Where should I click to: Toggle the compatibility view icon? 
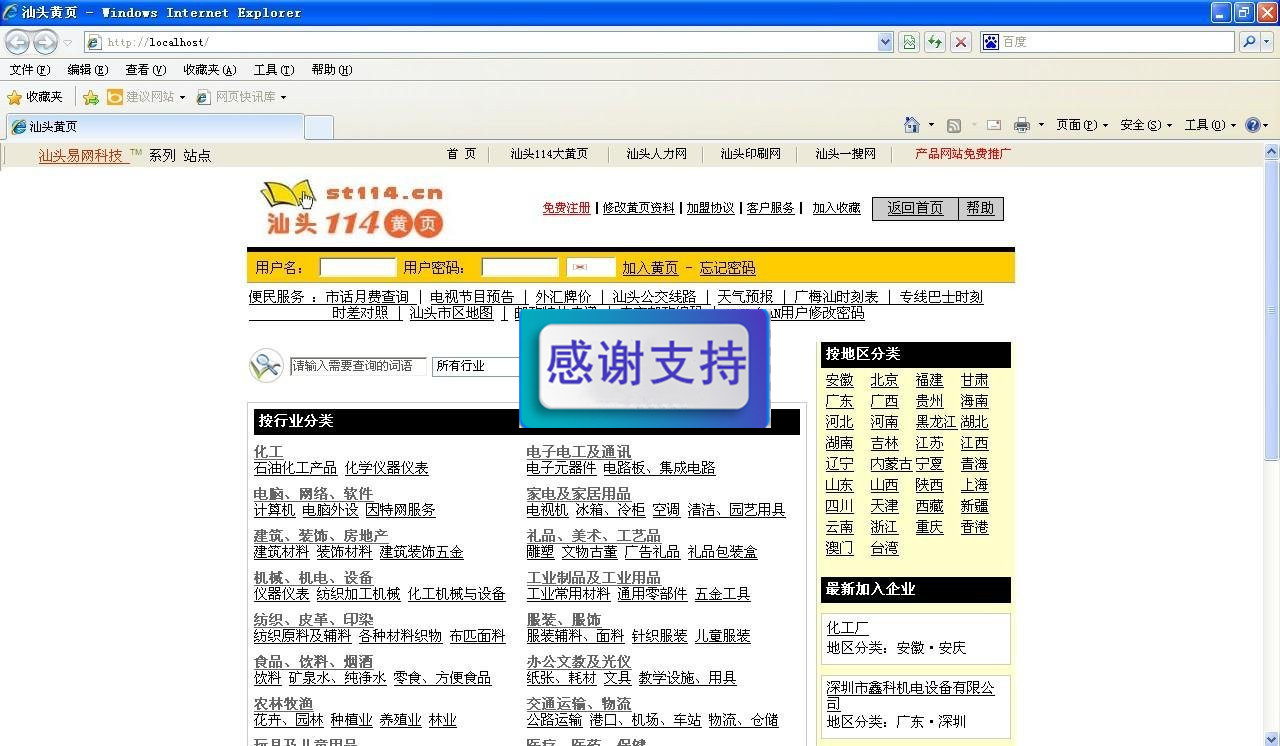pos(909,42)
